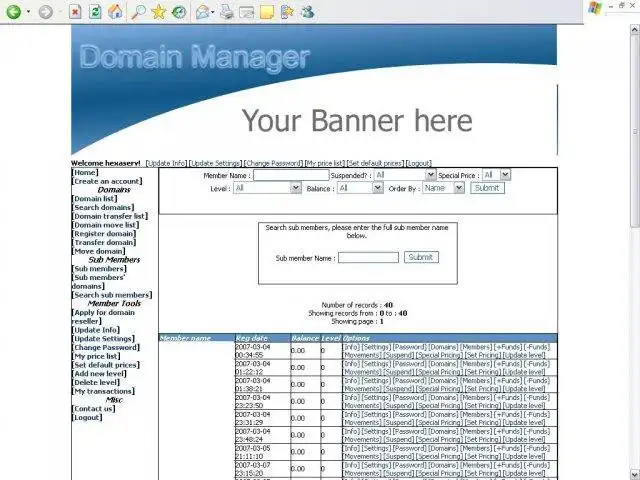Click +Funds for member registered 01:38:21
The width and height of the screenshot is (640, 480).
(x=508, y=381)
